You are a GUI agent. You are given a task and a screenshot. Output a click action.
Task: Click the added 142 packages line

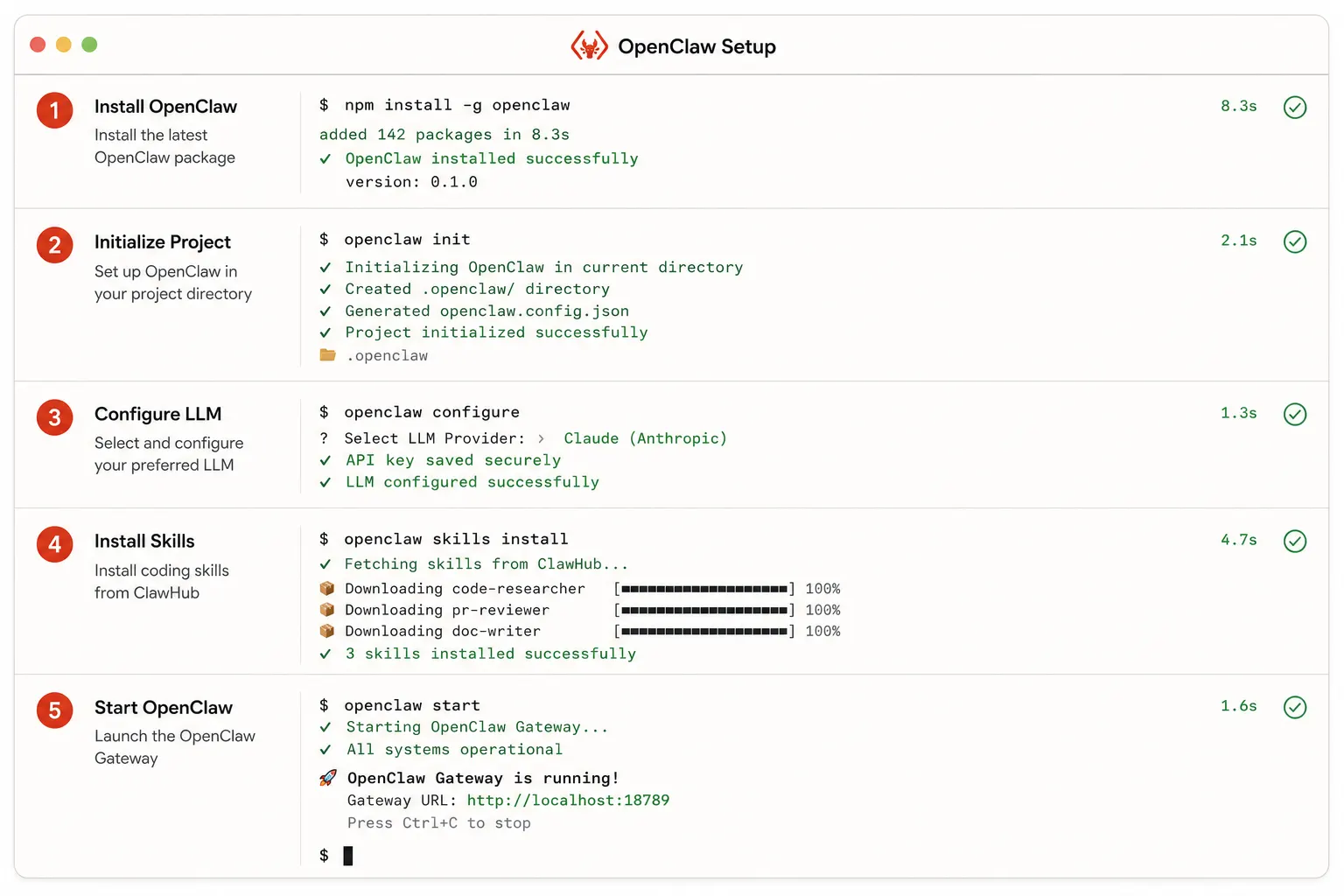[x=444, y=135]
